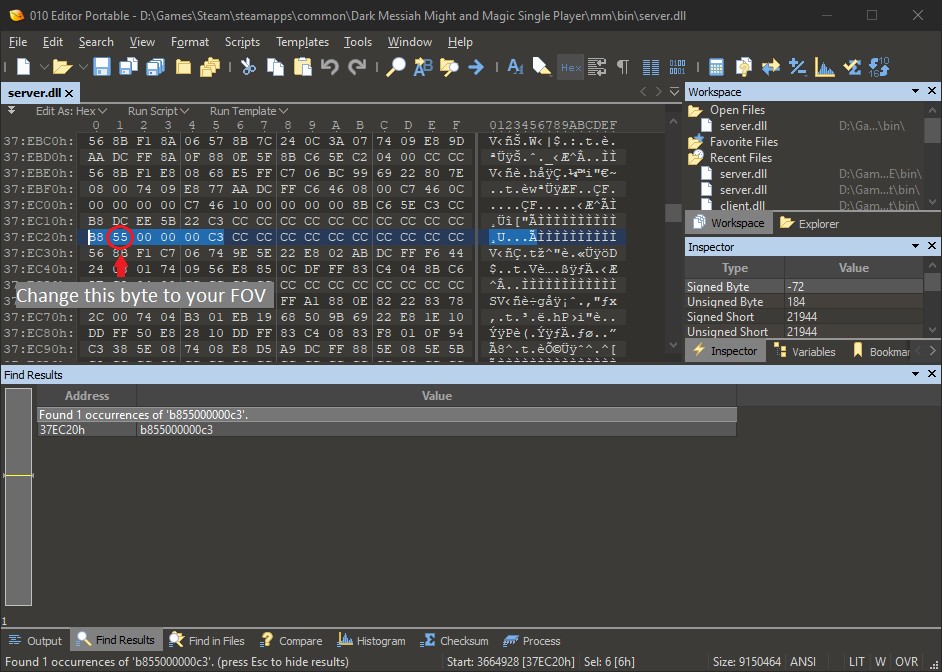Open the Replace AB icon
Viewport: 942px width, 672px height.
click(x=423, y=67)
